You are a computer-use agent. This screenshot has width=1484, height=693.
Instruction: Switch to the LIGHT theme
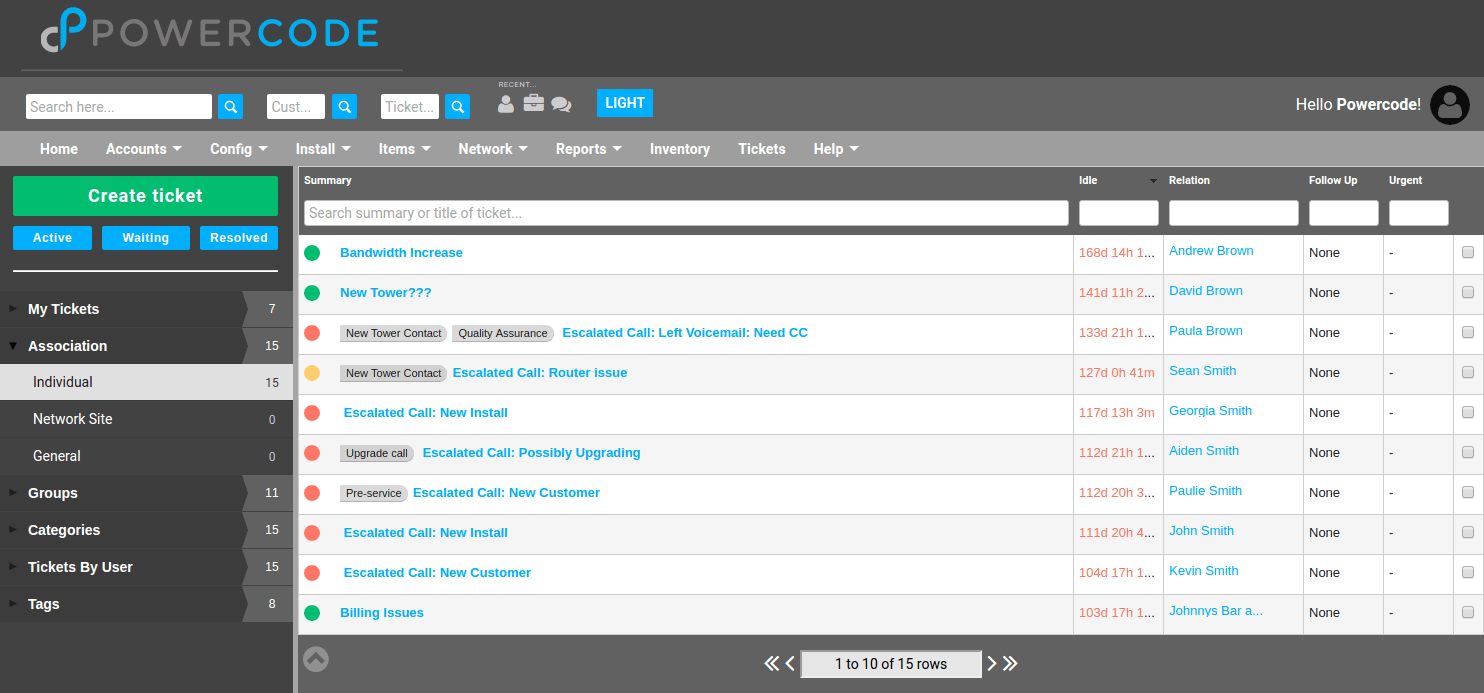coord(624,103)
